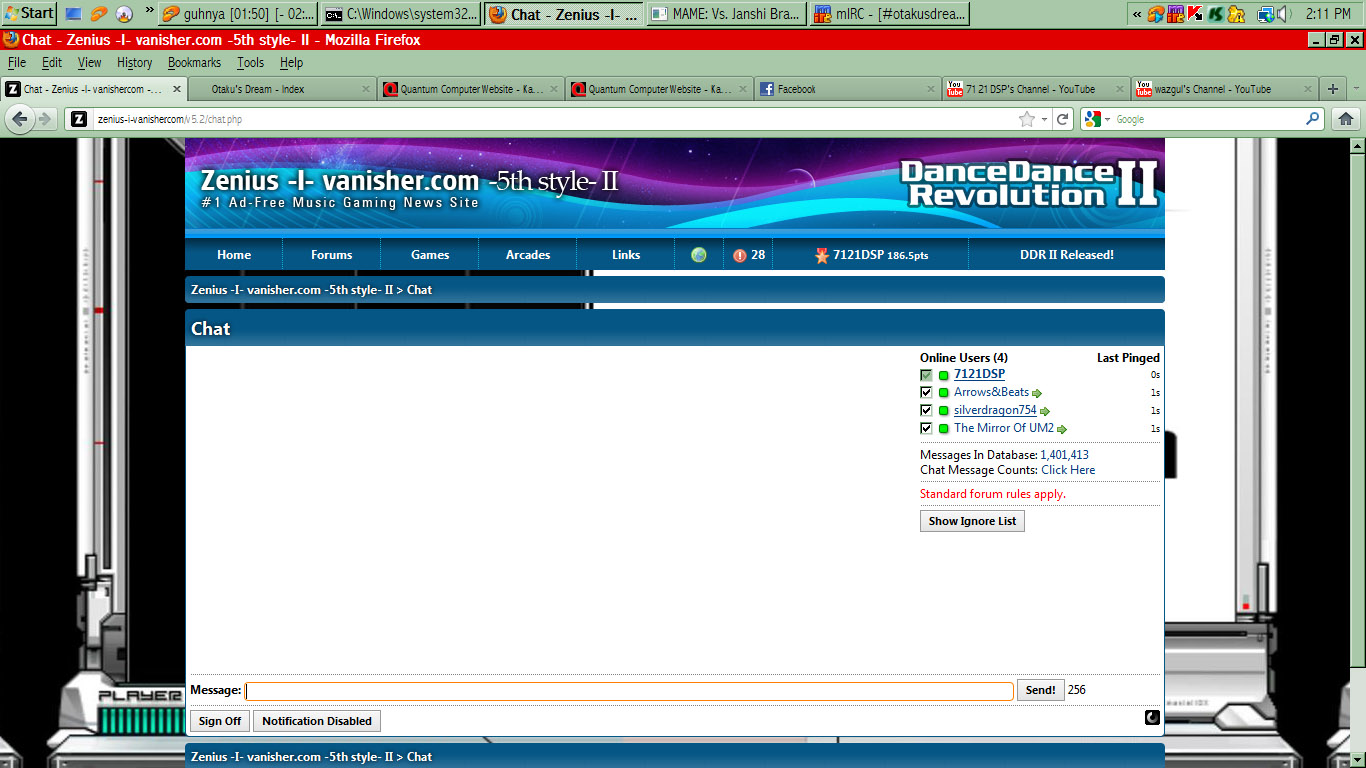This screenshot has height=768, width=1366.
Task: Click the Click Here message counts link
Action: pyautogui.click(x=1068, y=470)
